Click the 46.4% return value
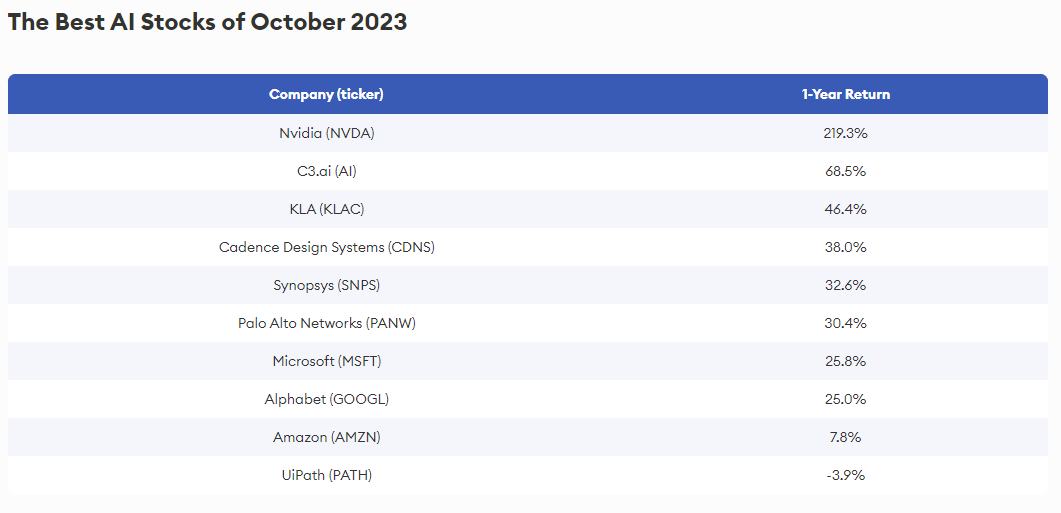 click(x=846, y=209)
